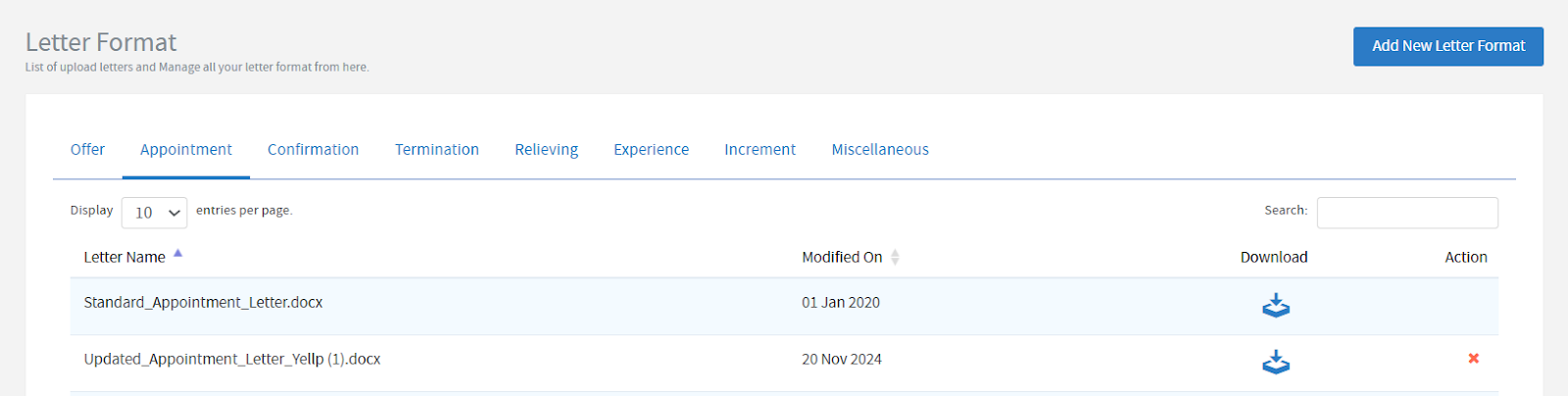Select the Standard_Appointment_Letter.docx row name

point(203,303)
